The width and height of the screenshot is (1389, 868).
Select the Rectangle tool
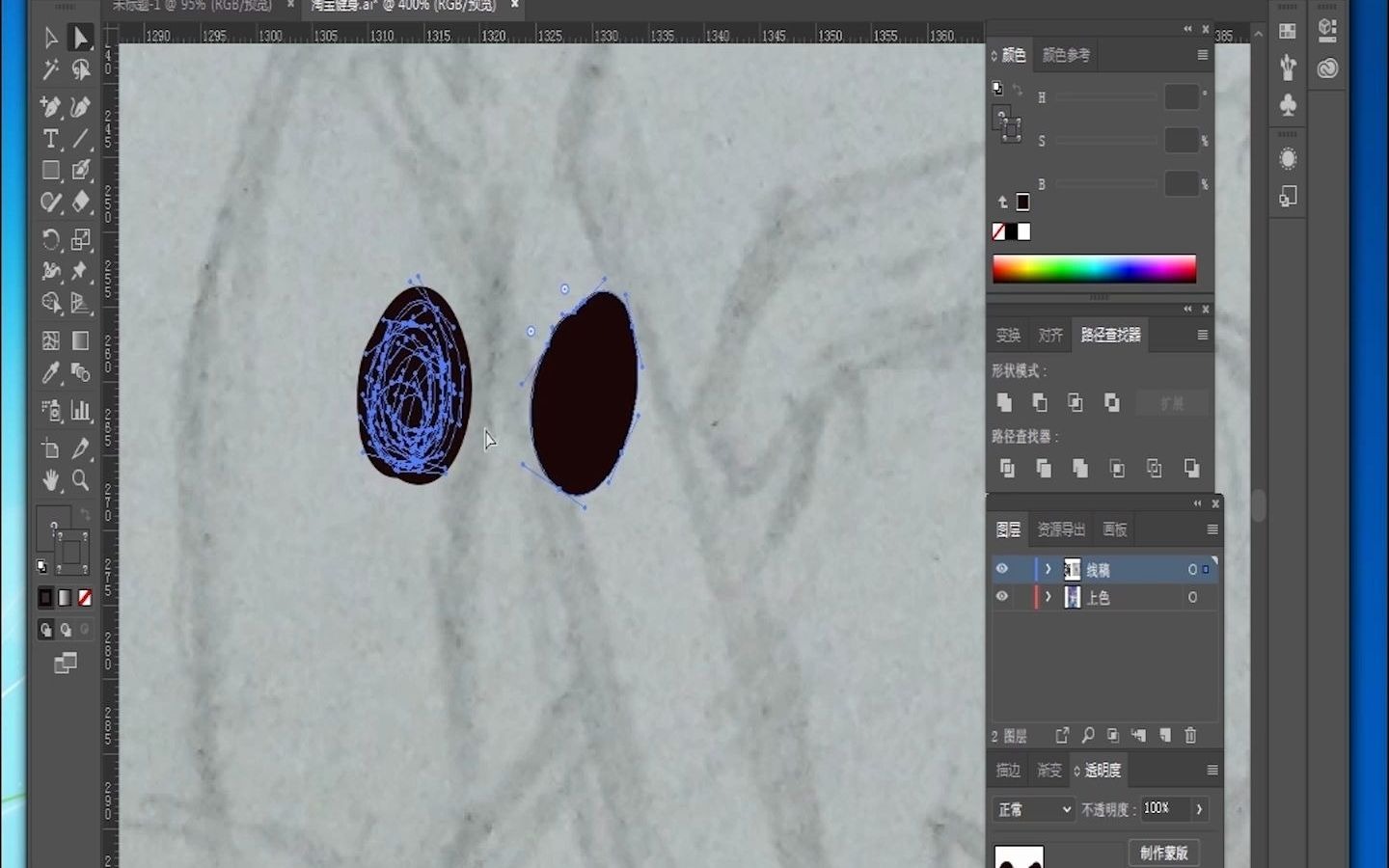click(x=51, y=171)
